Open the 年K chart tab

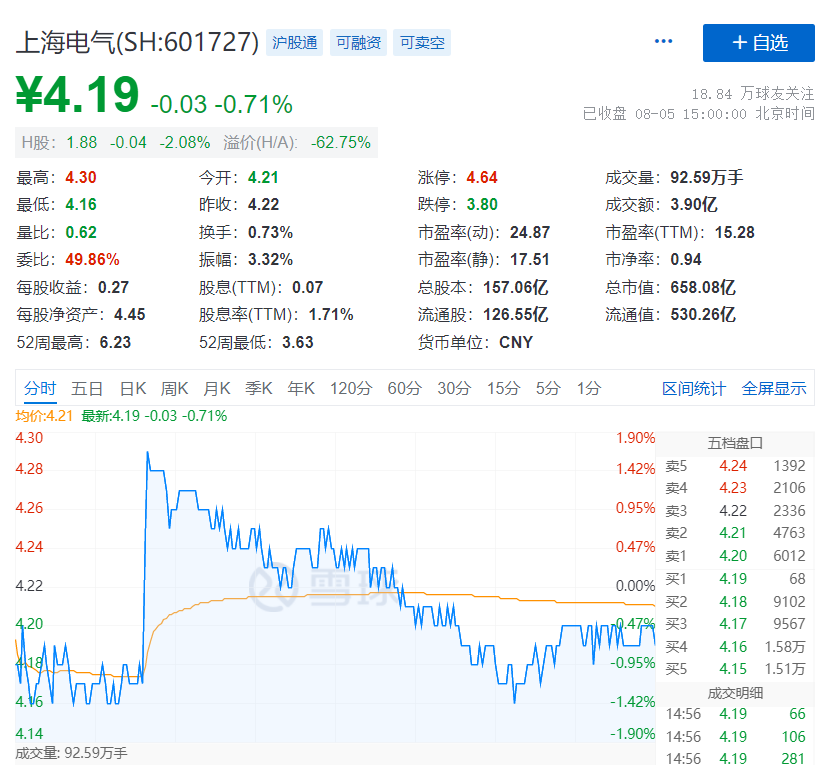pos(301,389)
